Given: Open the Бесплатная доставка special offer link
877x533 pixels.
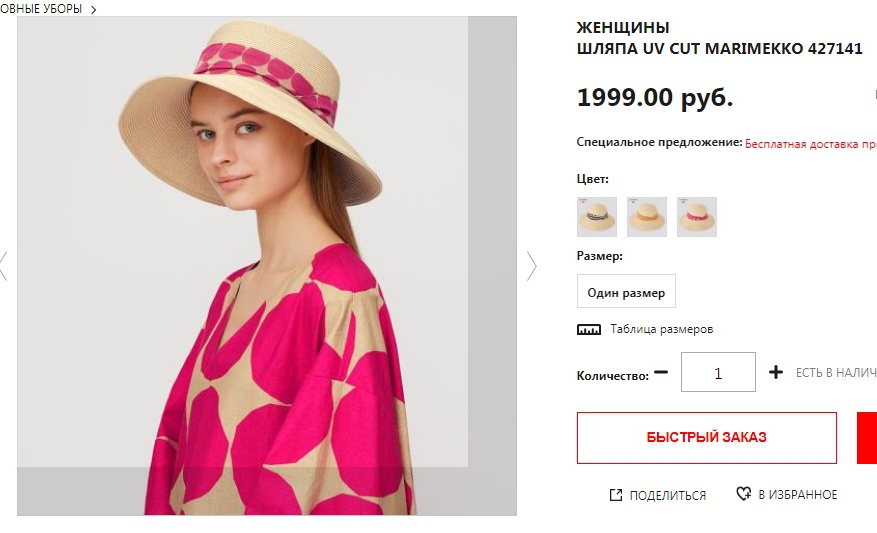Looking at the screenshot, I should pos(810,143).
